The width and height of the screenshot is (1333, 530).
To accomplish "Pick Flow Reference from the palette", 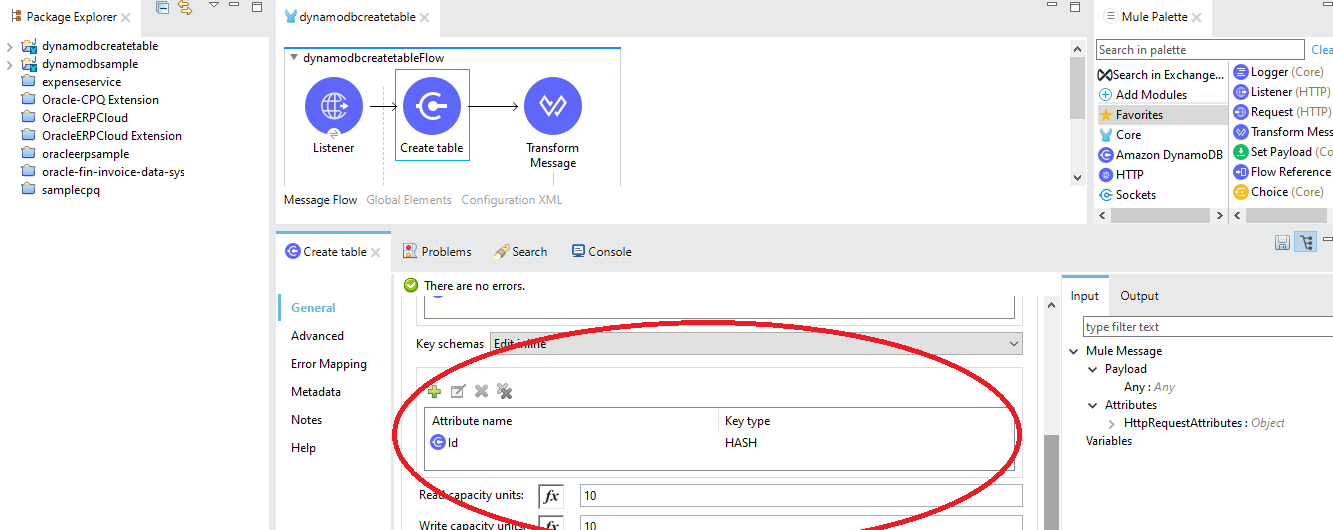I will pos(1283,172).
